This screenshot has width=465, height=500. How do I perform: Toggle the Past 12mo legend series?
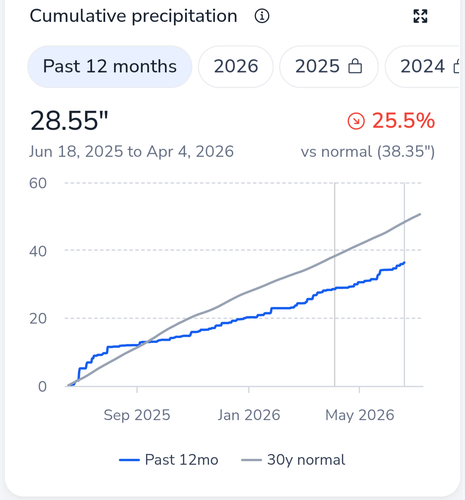(169, 460)
